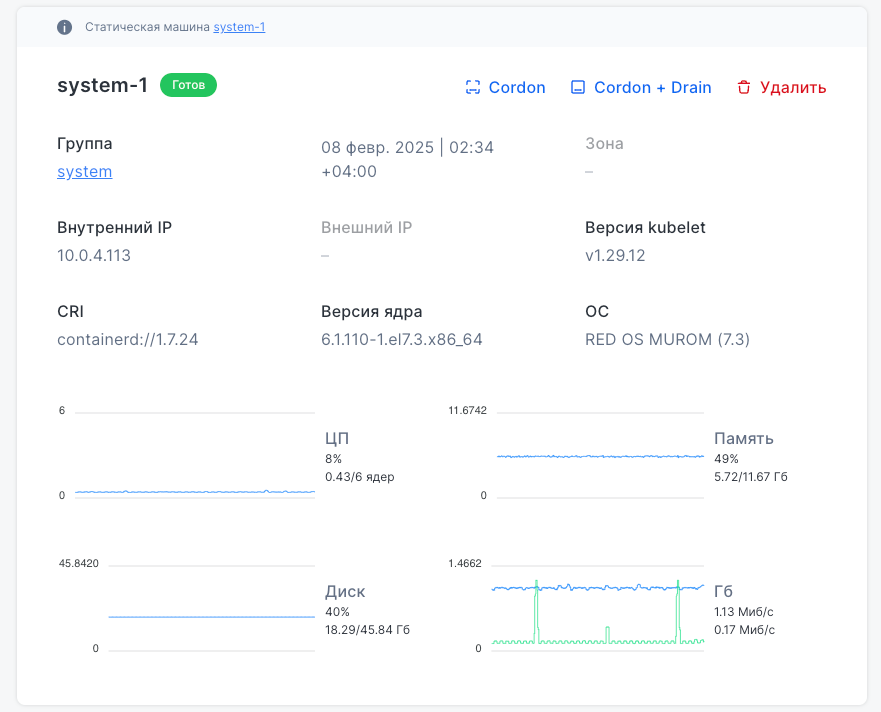Click the OS value RED OS MUROM (7.3)

pyautogui.click(x=667, y=339)
